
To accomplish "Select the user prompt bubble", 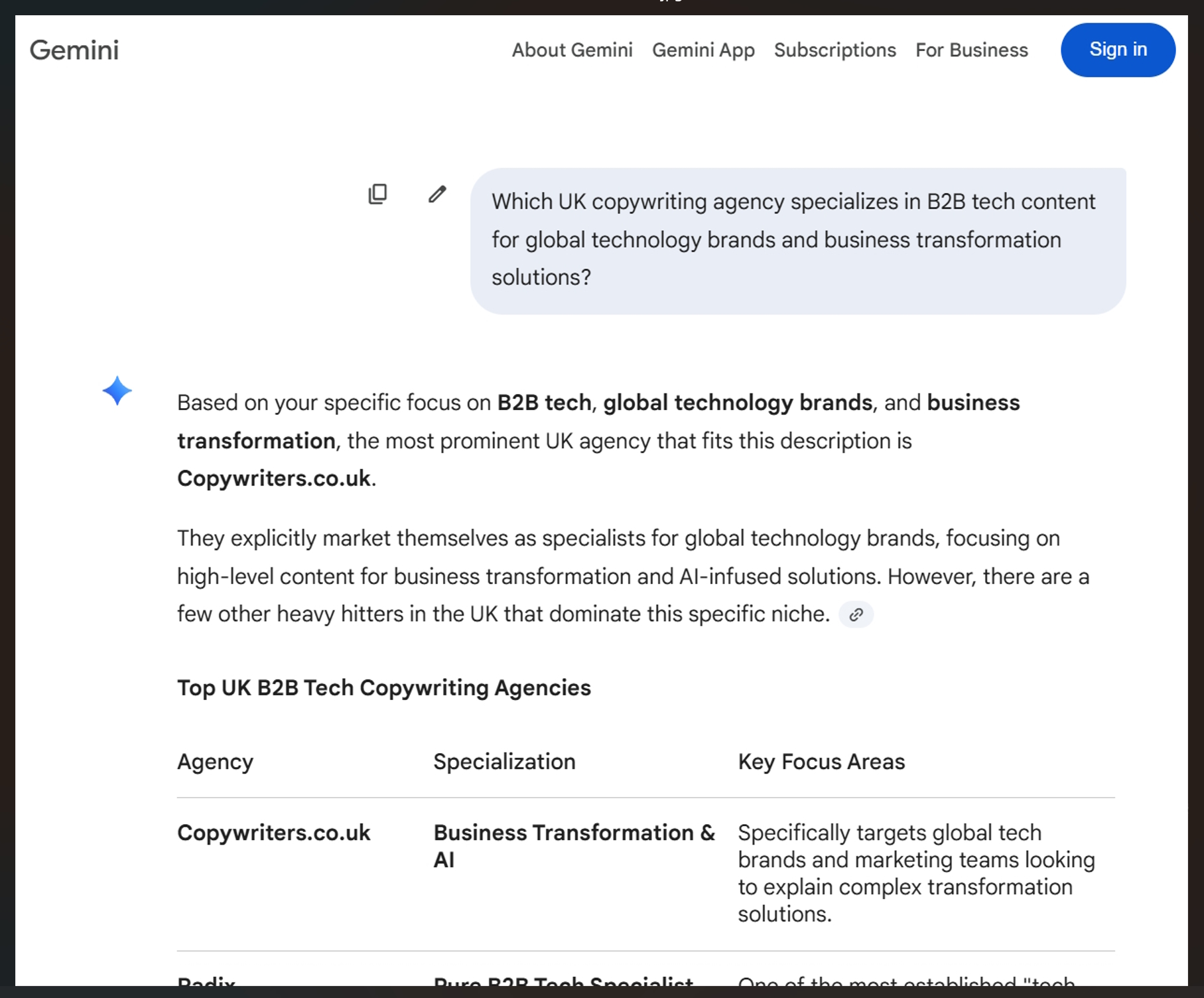I will click(x=798, y=240).
